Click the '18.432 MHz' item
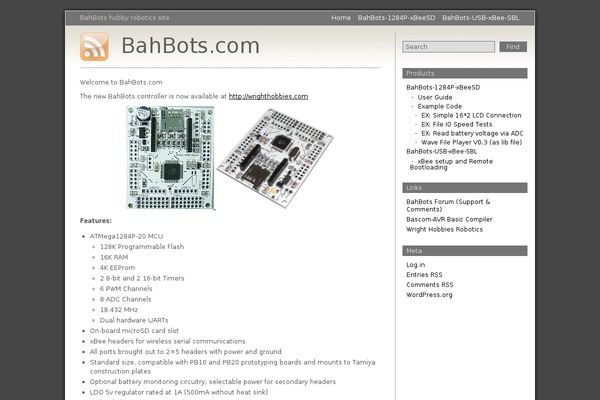Screen dimensions: 600x400 [x=119, y=310]
